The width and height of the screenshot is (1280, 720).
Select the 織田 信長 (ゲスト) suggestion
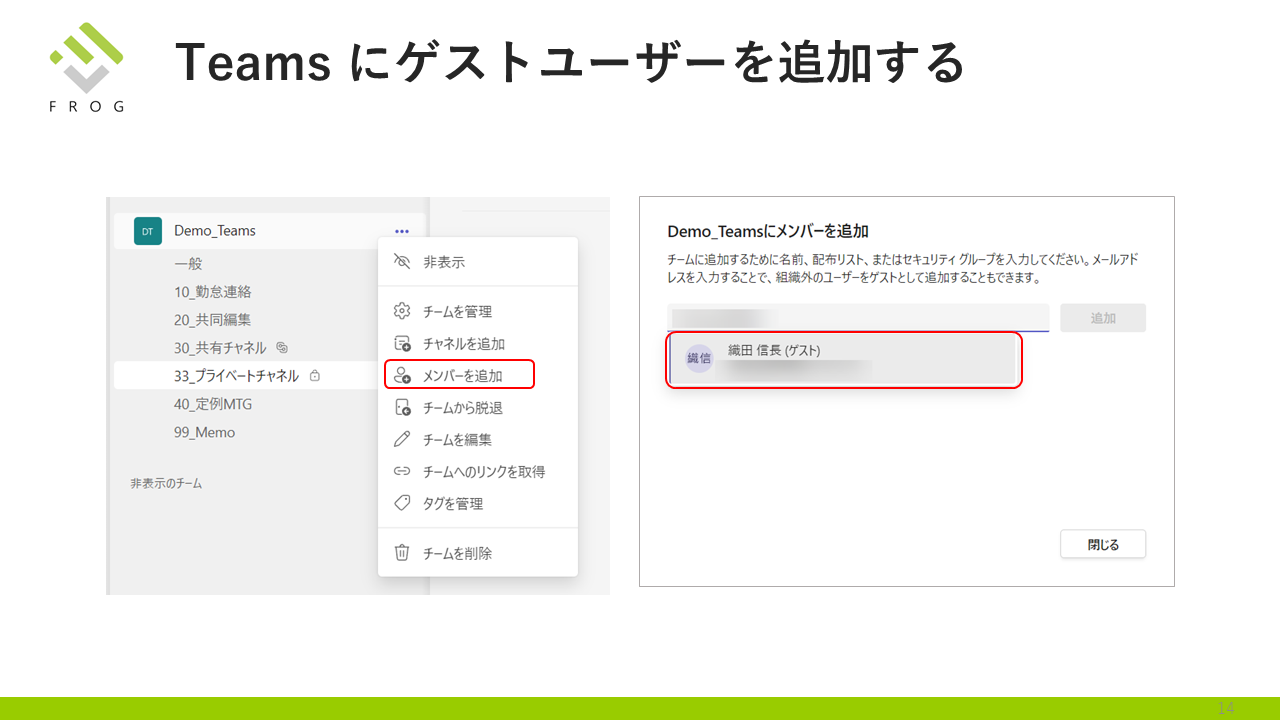pos(843,360)
